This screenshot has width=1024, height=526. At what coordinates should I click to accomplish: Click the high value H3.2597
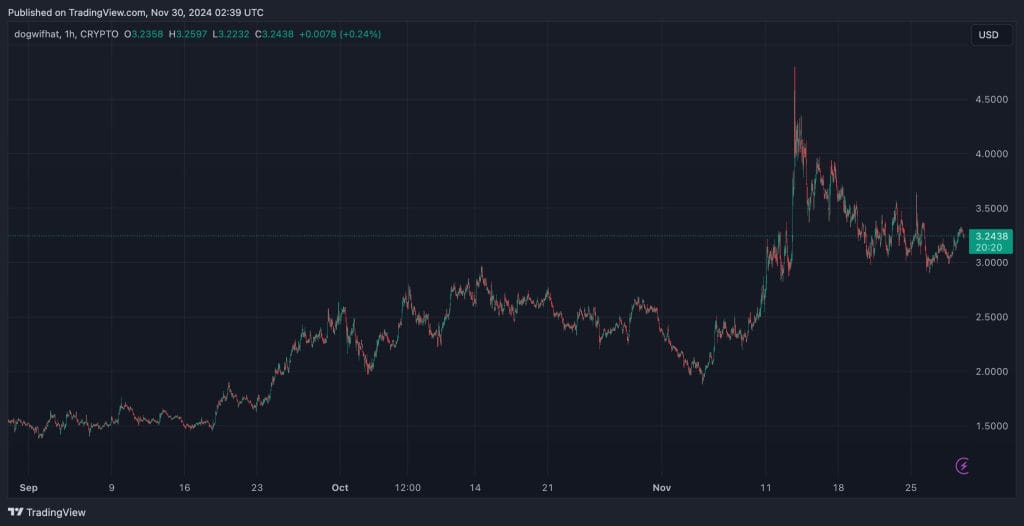pyautogui.click(x=189, y=34)
